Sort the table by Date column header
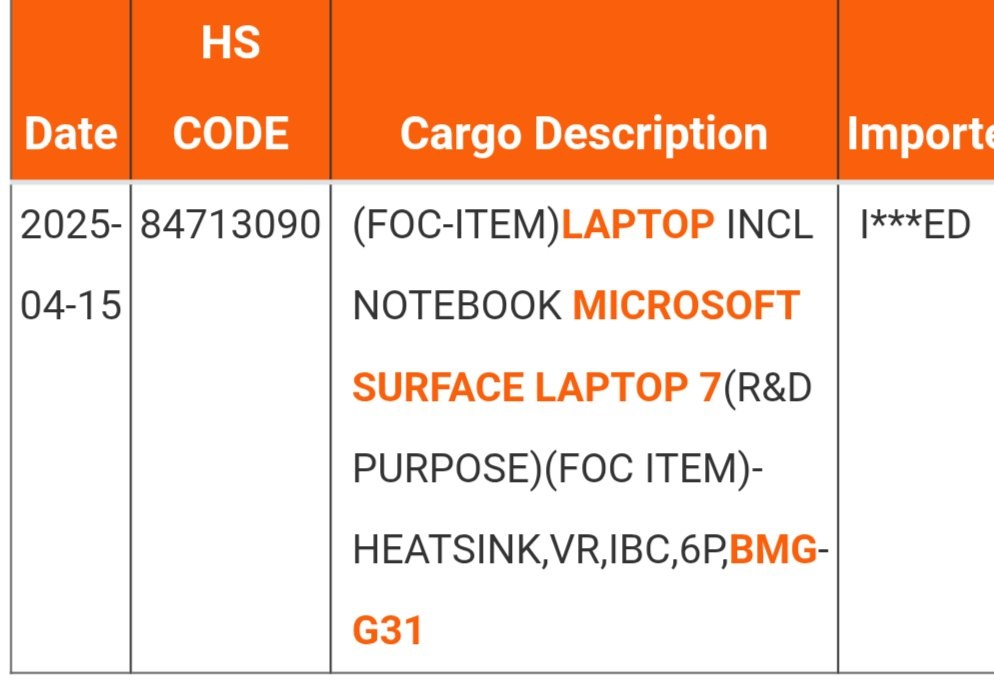Viewport: 994px width, 687px height. [70, 134]
